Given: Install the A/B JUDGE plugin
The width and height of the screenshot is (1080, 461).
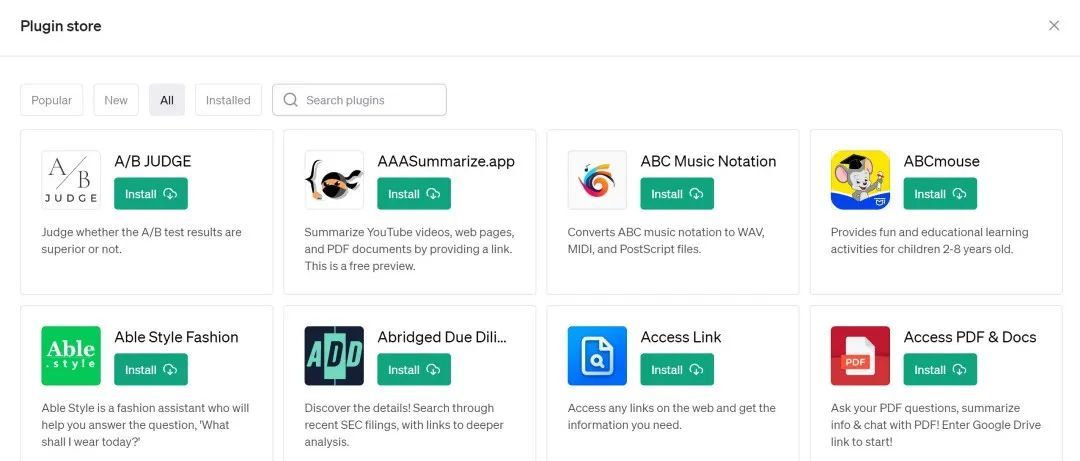Looking at the screenshot, I should pyautogui.click(x=151, y=194).
